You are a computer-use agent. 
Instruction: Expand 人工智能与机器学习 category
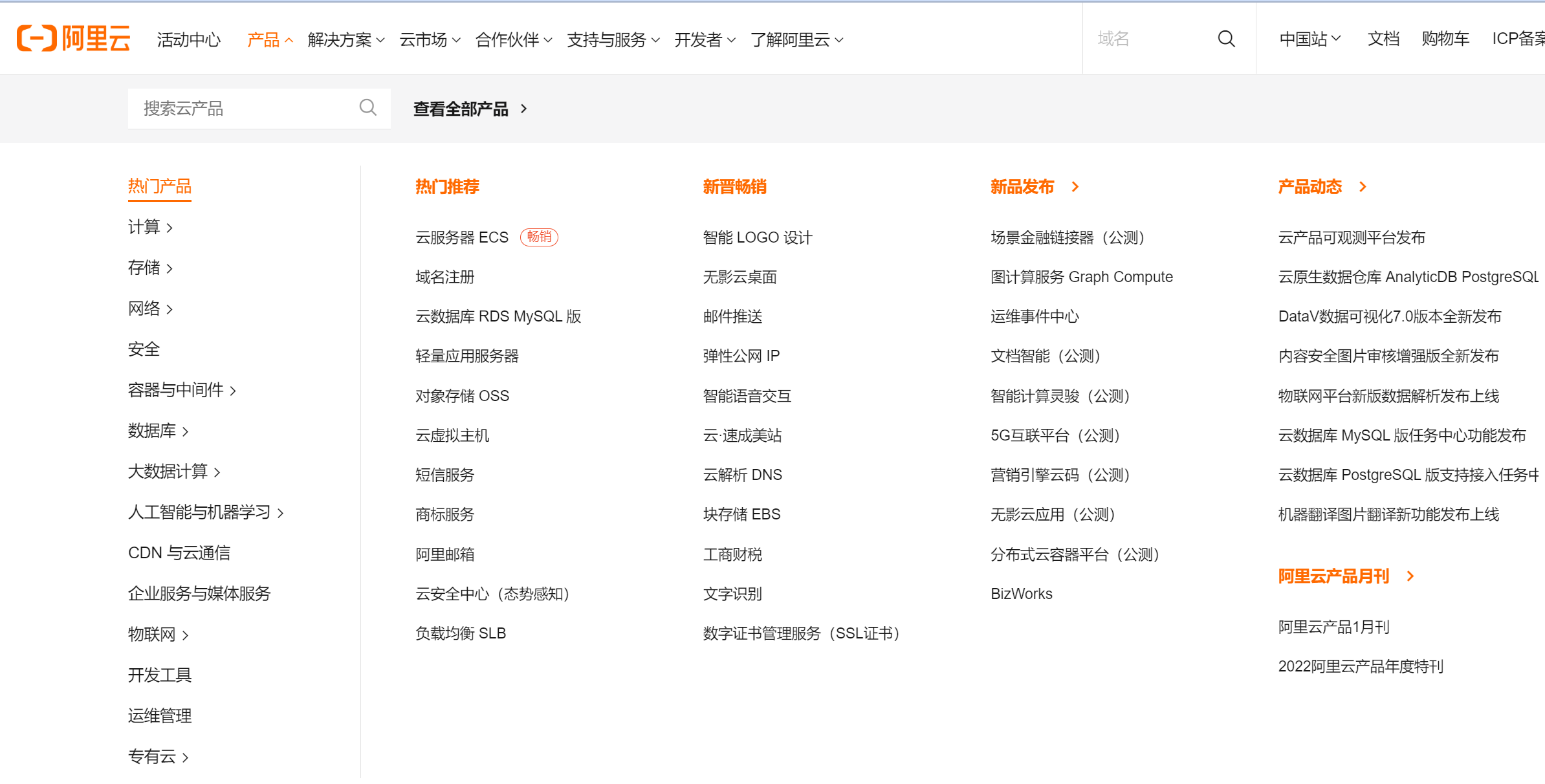pyautogui.click(x=206, y=512)
